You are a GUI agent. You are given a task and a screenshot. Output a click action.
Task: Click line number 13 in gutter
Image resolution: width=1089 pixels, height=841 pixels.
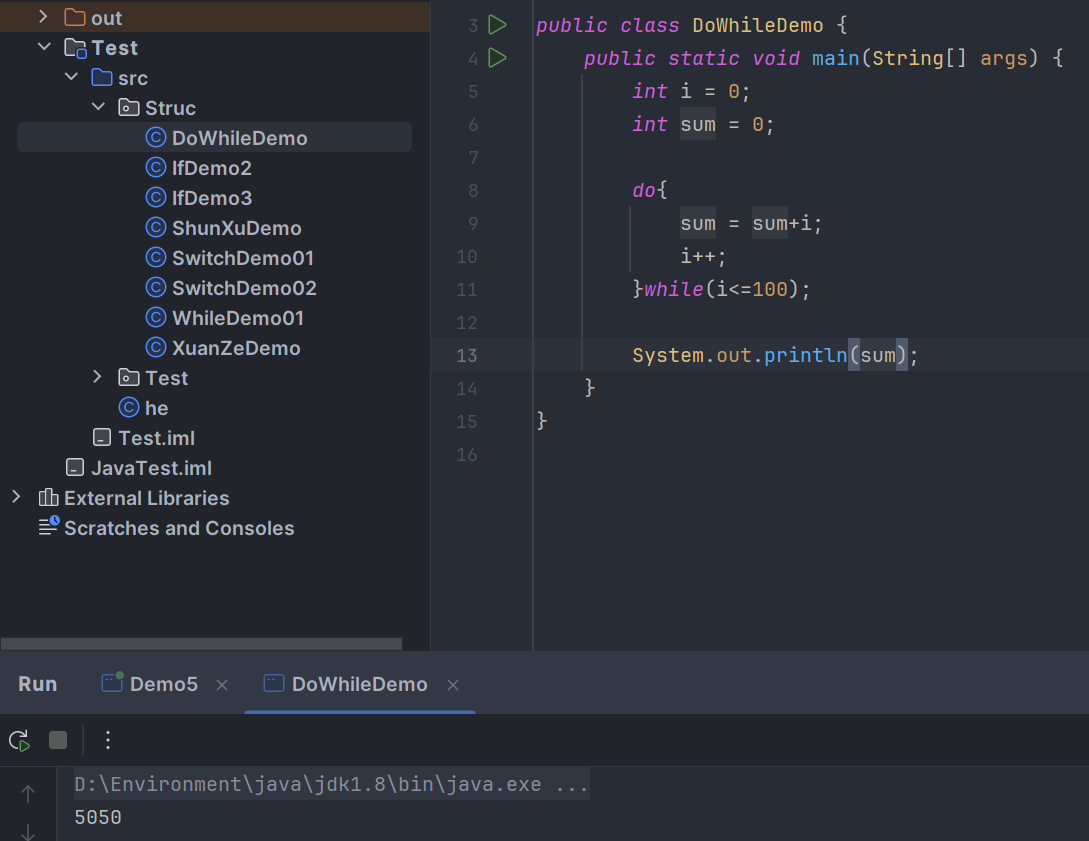[467, 356]
